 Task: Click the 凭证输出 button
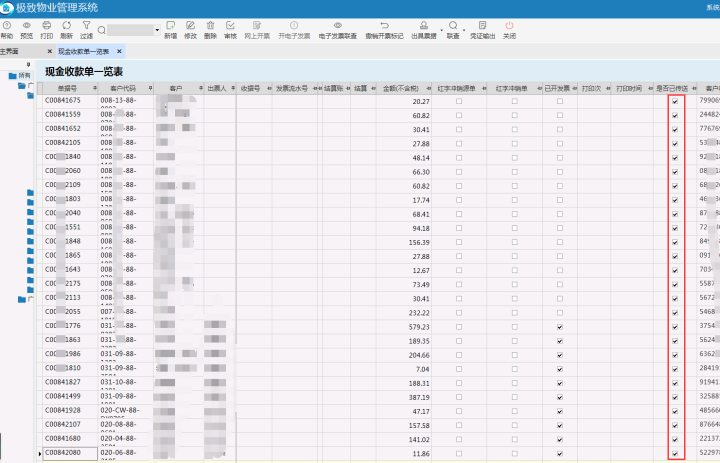point(483,30)
